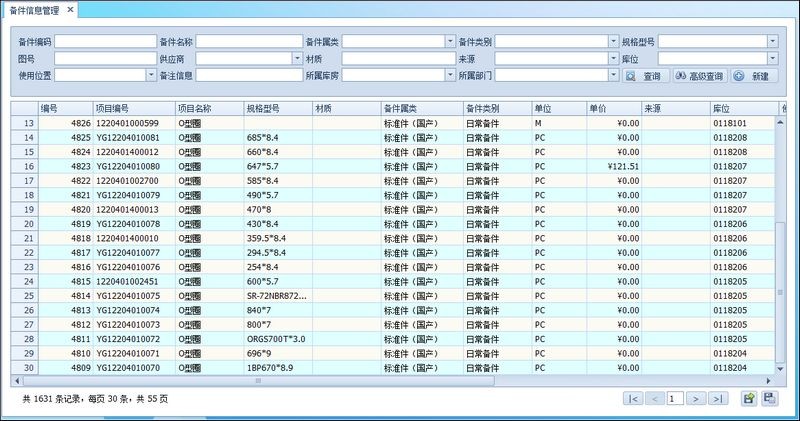Click the 查询 search button
The width and height of the screenshot is (800, 421).
(x=645, y=76)
